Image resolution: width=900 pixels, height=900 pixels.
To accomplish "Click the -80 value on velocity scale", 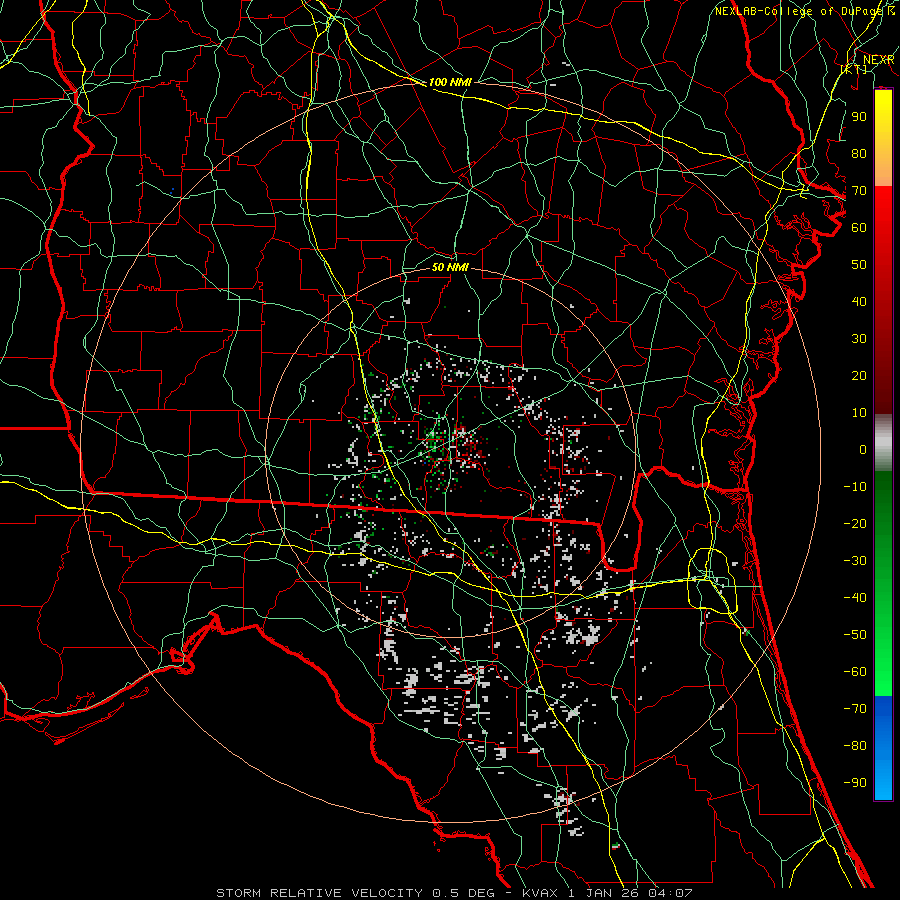I will [x=855, y=746].
